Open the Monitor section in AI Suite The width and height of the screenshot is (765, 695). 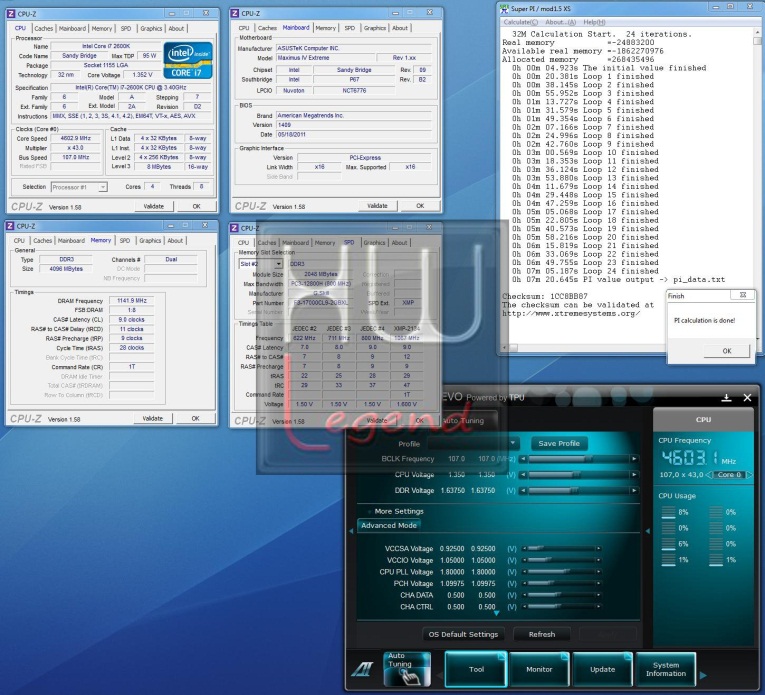click(539, 669)
